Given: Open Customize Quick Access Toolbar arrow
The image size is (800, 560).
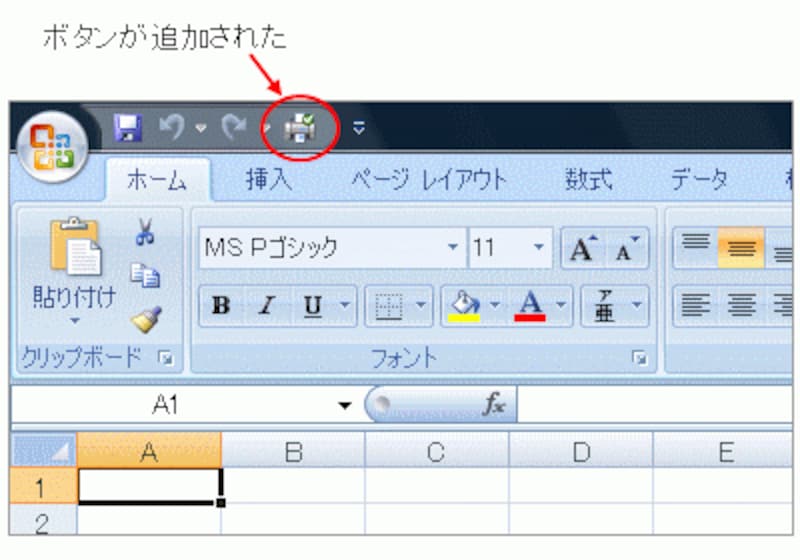Looking at the screenshot, I should [x=359, y=128].
